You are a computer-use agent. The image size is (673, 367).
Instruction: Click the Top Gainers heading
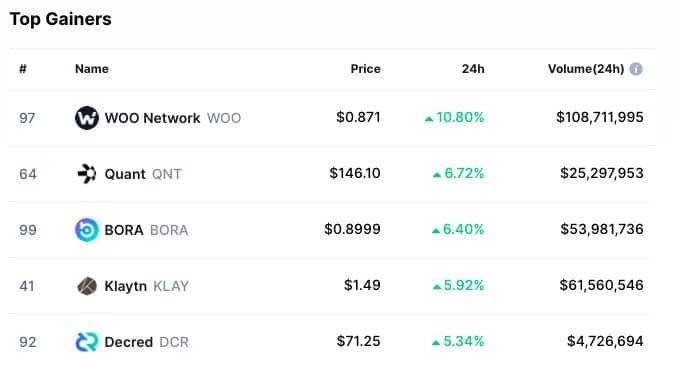point(61,19)
